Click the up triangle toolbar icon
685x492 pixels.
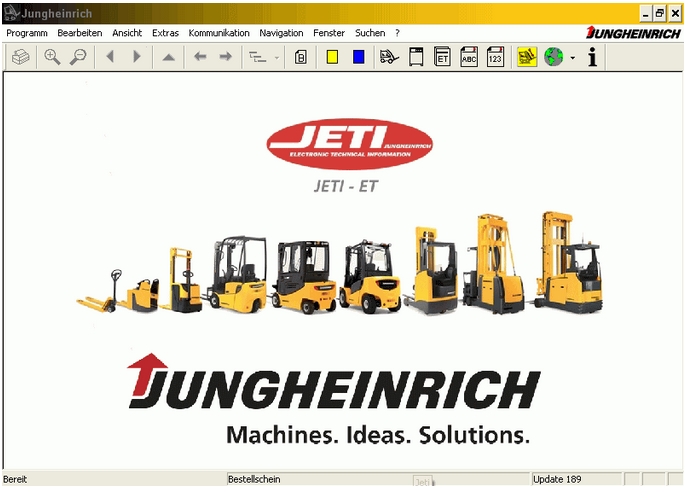pos(169,57)
